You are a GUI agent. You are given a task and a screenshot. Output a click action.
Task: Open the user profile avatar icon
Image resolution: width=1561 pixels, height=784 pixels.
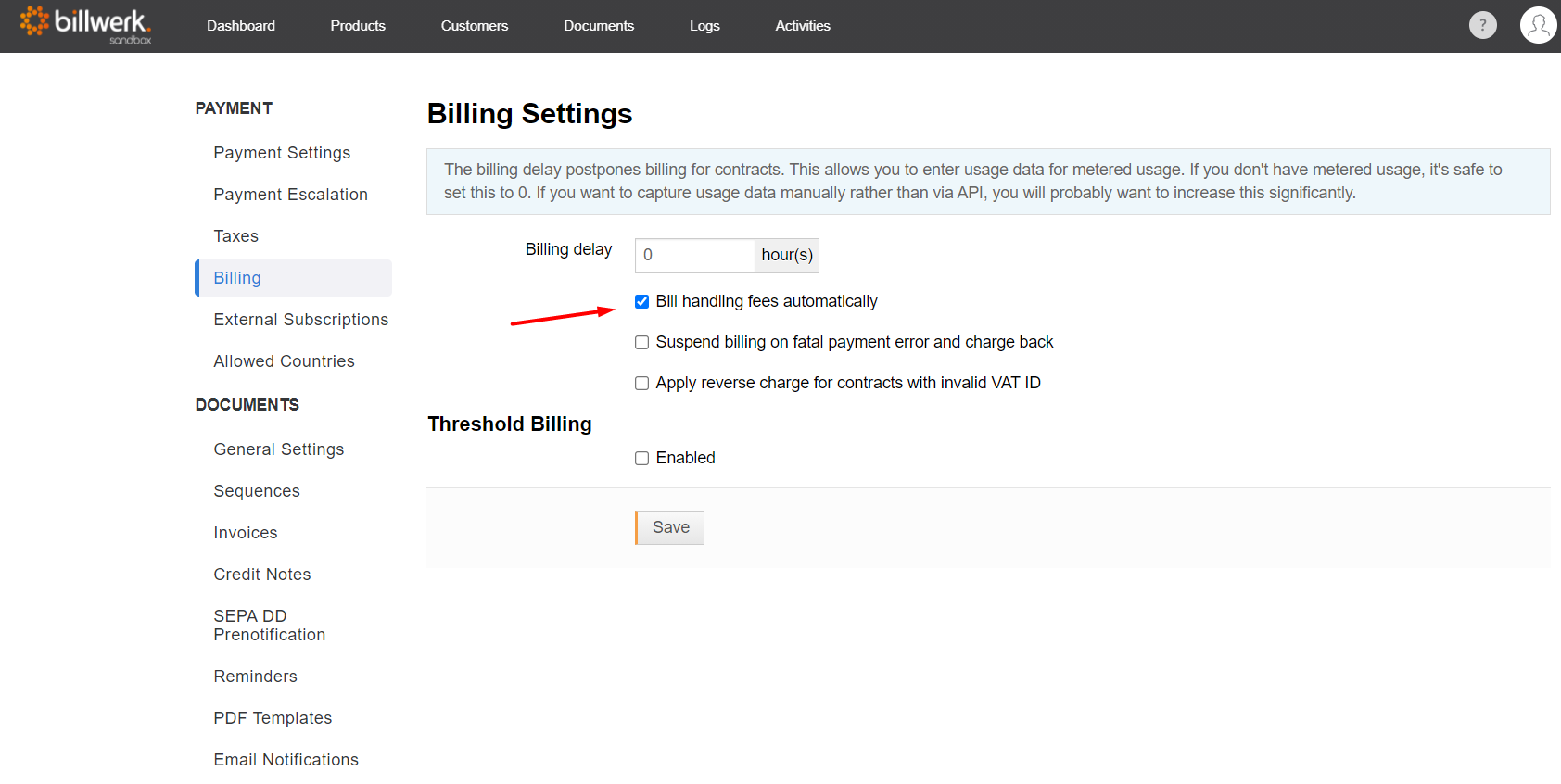pyautogui.click(x=1538, y=25)
